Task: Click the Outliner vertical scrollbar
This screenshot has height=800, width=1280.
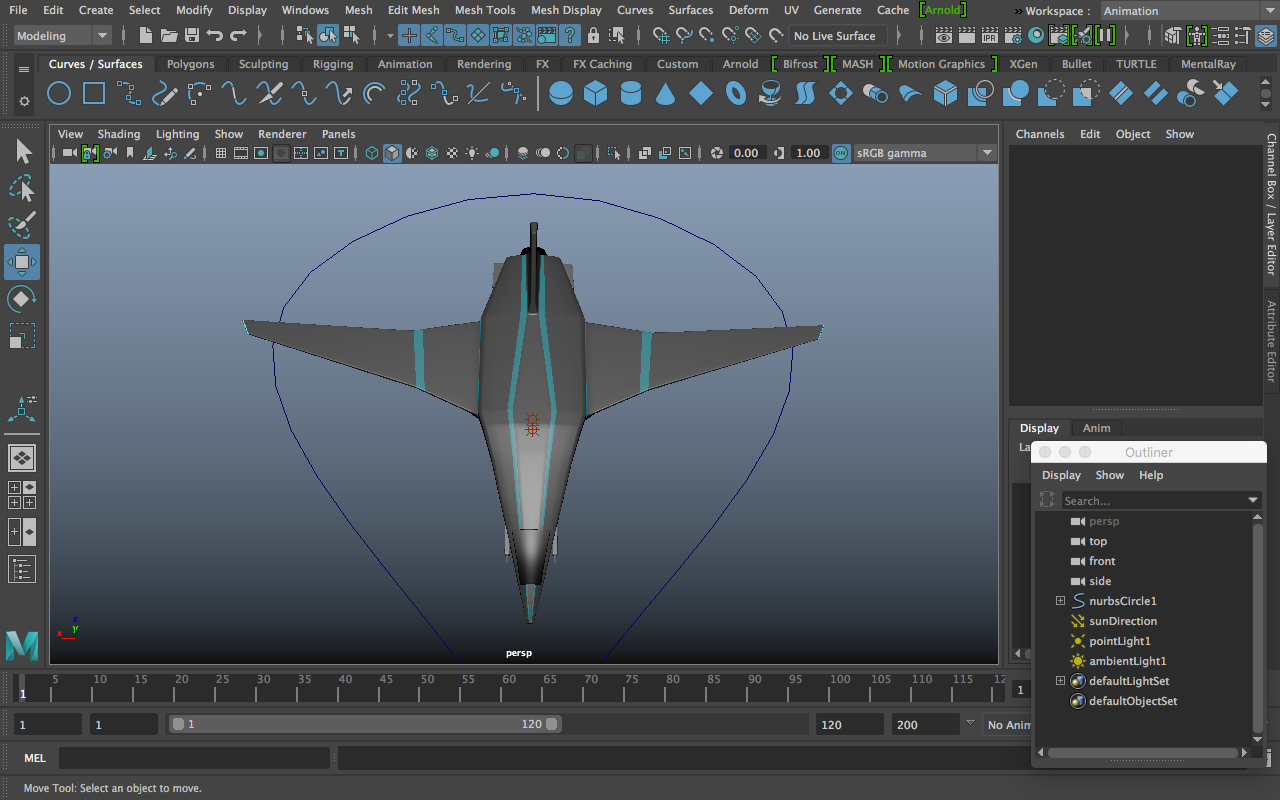Action: click(x=1258, y=627)
